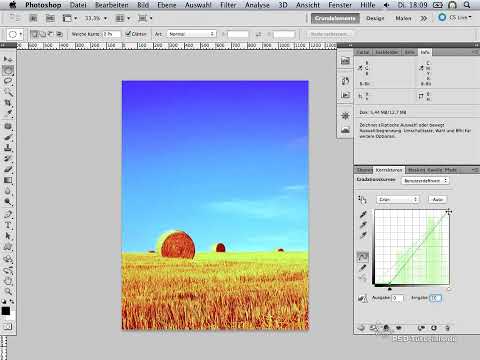Select the Eyedropper tool in the toolbox
480x360 pixels.
(8, 114)
